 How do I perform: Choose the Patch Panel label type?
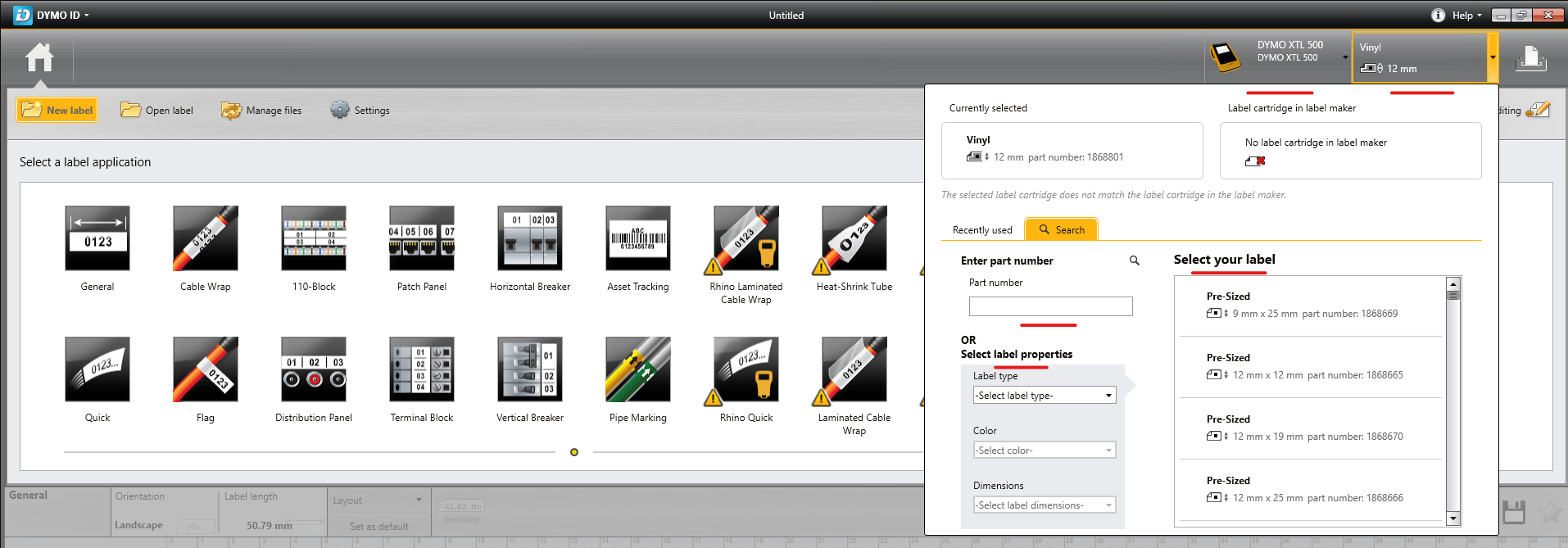point(421,238)
